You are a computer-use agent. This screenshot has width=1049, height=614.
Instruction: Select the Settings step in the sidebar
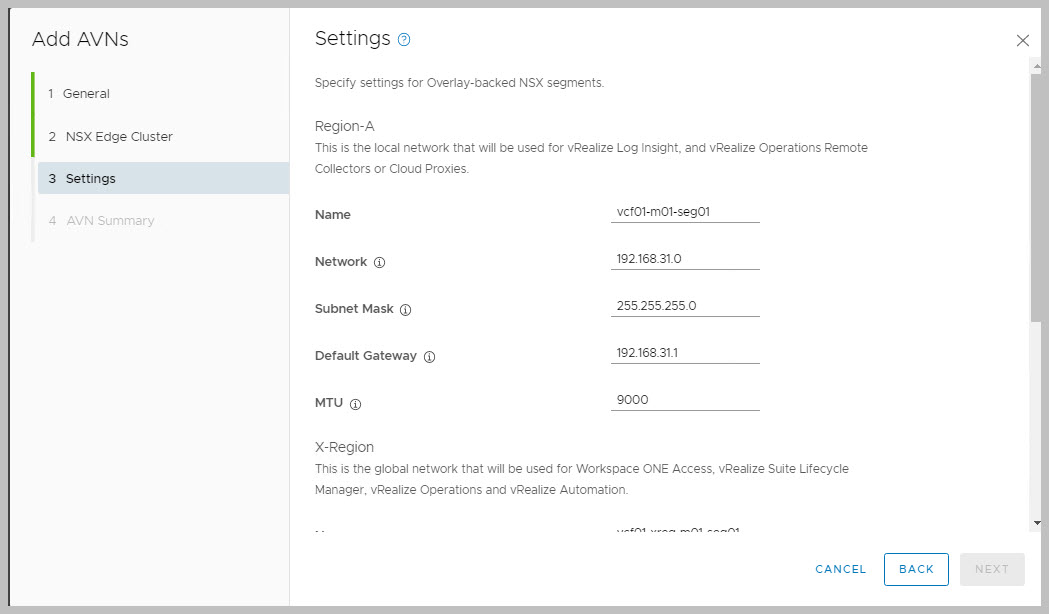tap(90, 179)
